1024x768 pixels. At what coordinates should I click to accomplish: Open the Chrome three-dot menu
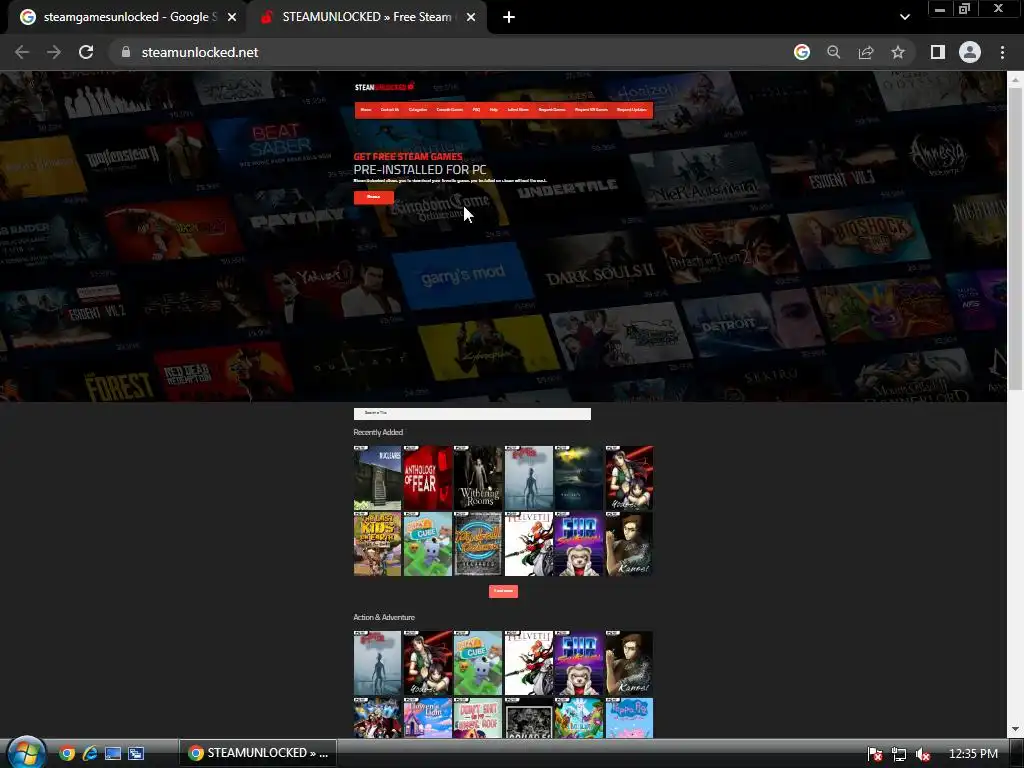[x=1002, y=52]
